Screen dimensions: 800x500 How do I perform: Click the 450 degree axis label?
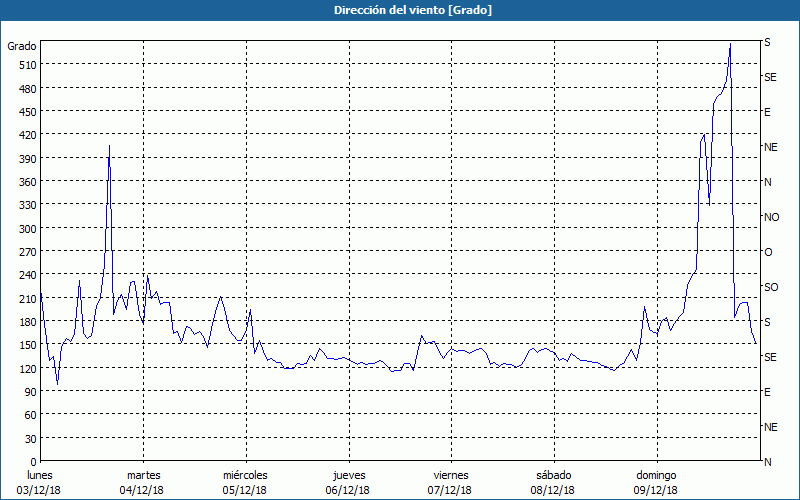point(27,112)
